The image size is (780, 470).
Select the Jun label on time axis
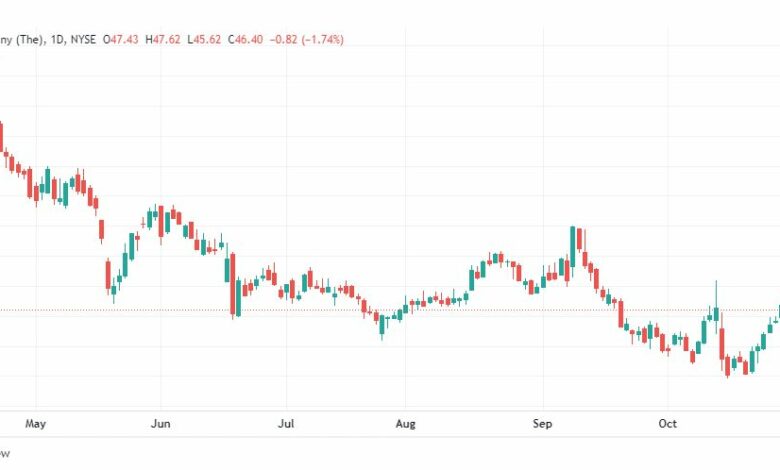(160, 424)
